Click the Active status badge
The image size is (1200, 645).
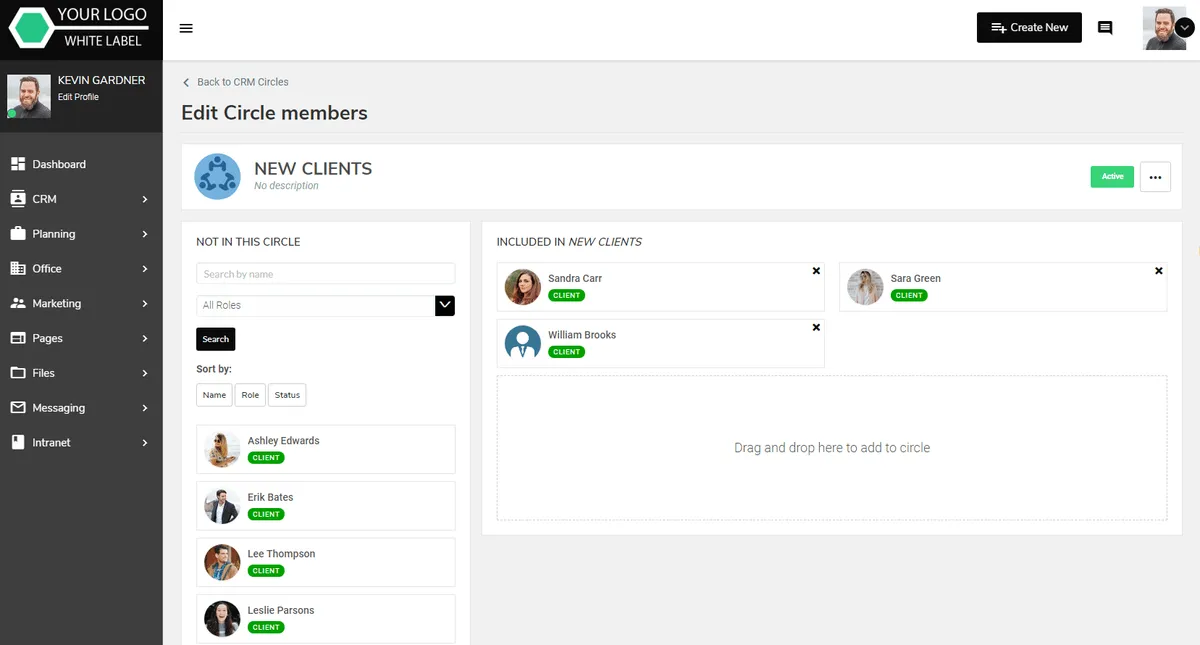tap(1112, 177)
